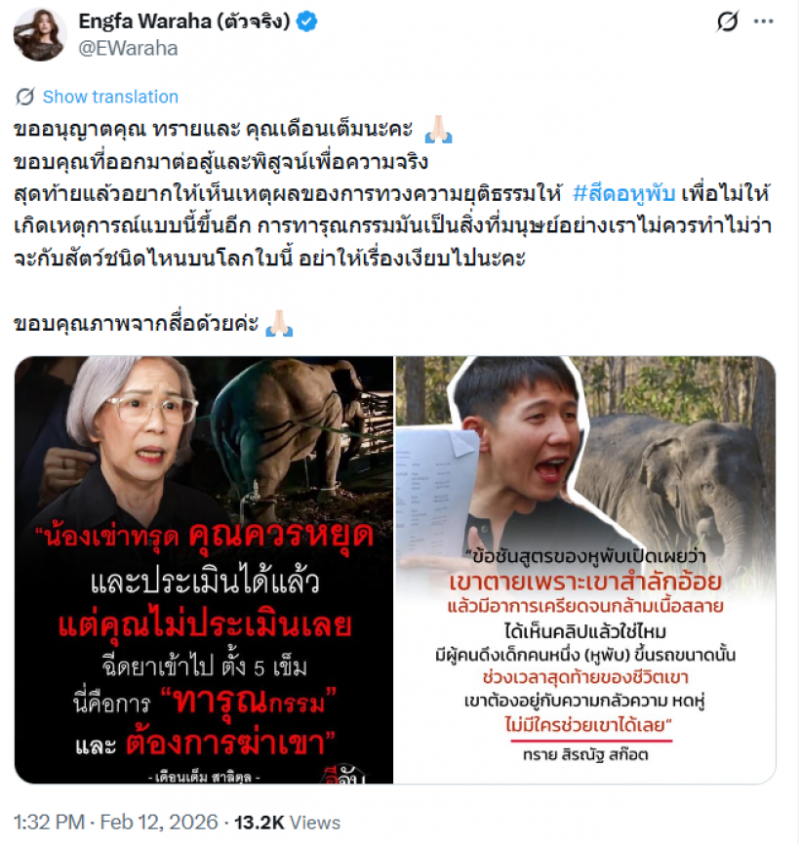Open the #สีดอหูพับ hashtag link

[624, 193]
